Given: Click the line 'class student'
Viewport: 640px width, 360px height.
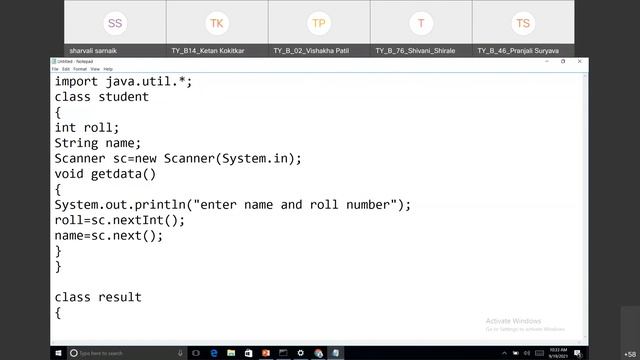Looking at the screenshot, I should (102, 97).
